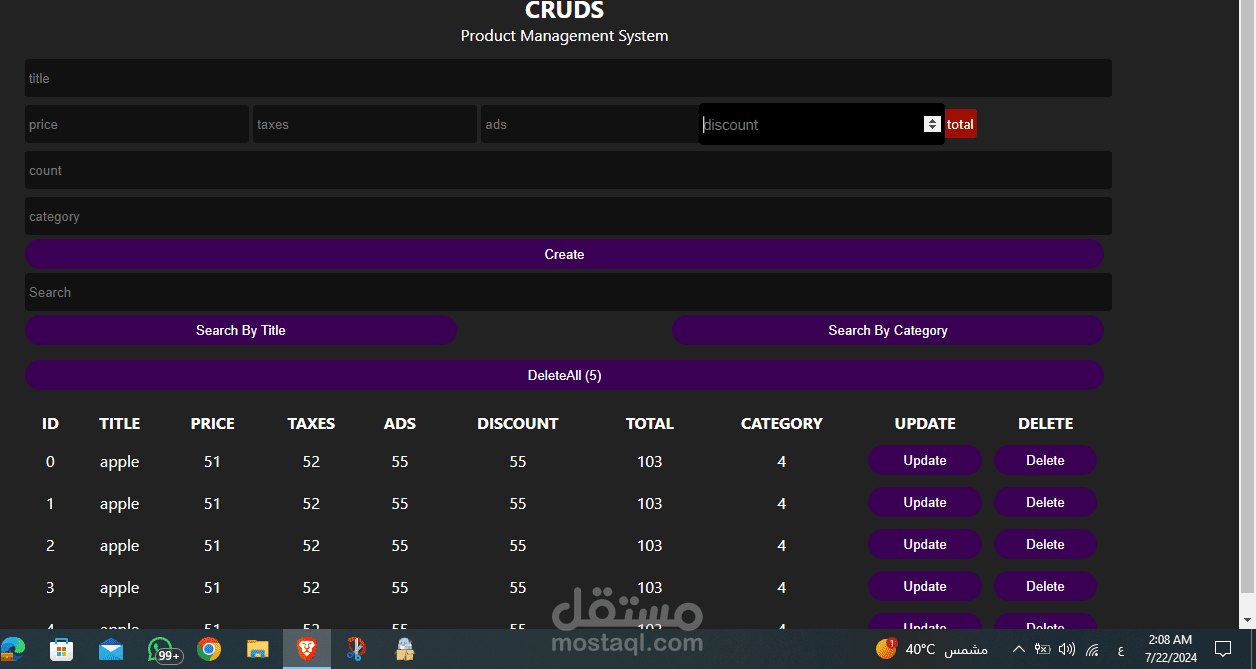Click Delete for product ID 0

[1045, 460]
